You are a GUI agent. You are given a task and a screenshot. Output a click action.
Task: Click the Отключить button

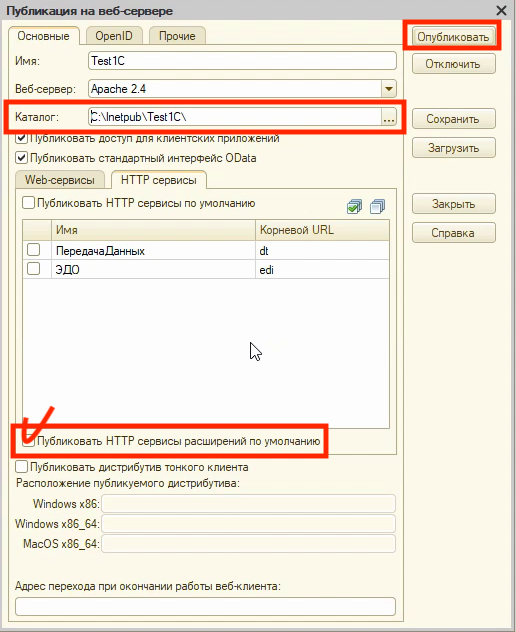click(x=454, y=64)
